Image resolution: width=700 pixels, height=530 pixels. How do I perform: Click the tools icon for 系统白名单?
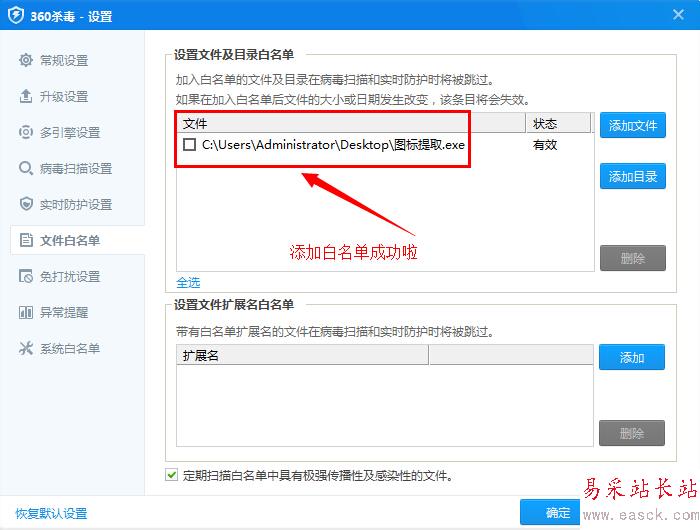(x=26, y=348)
